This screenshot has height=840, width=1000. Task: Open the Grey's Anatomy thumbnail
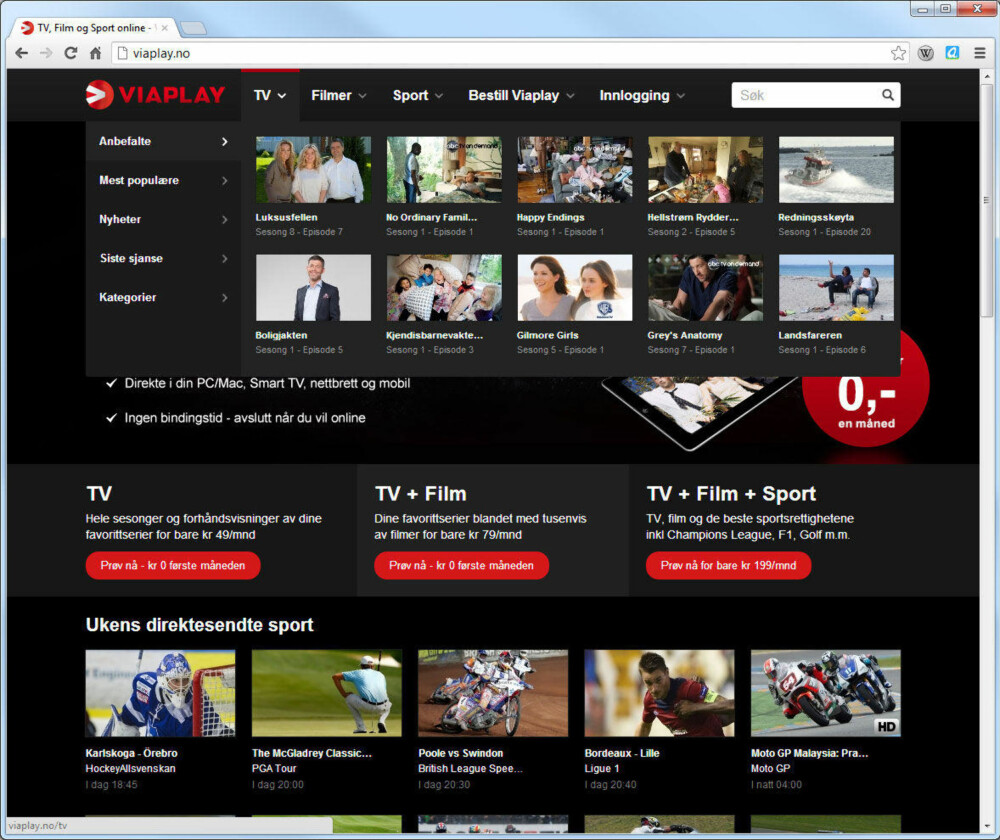[705, 288]
